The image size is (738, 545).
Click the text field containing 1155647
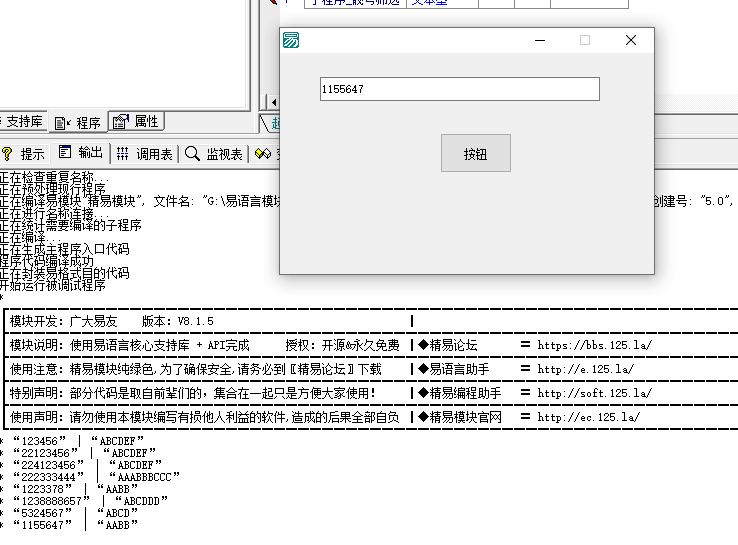tap(459, 89)
